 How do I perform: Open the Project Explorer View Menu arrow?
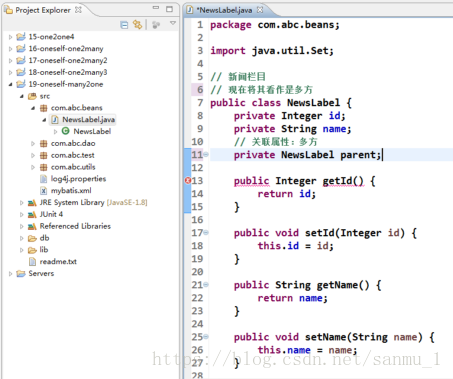click(x=173, y=23)
